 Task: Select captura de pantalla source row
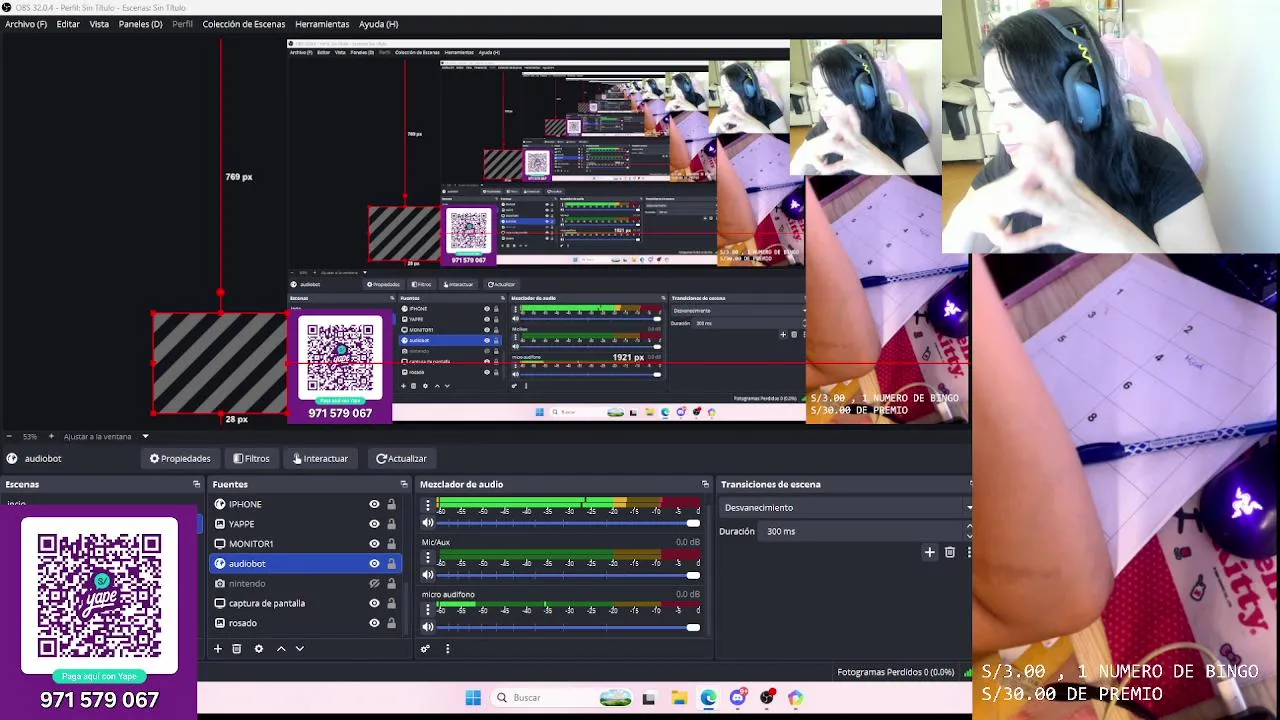(x=304, y=603)
